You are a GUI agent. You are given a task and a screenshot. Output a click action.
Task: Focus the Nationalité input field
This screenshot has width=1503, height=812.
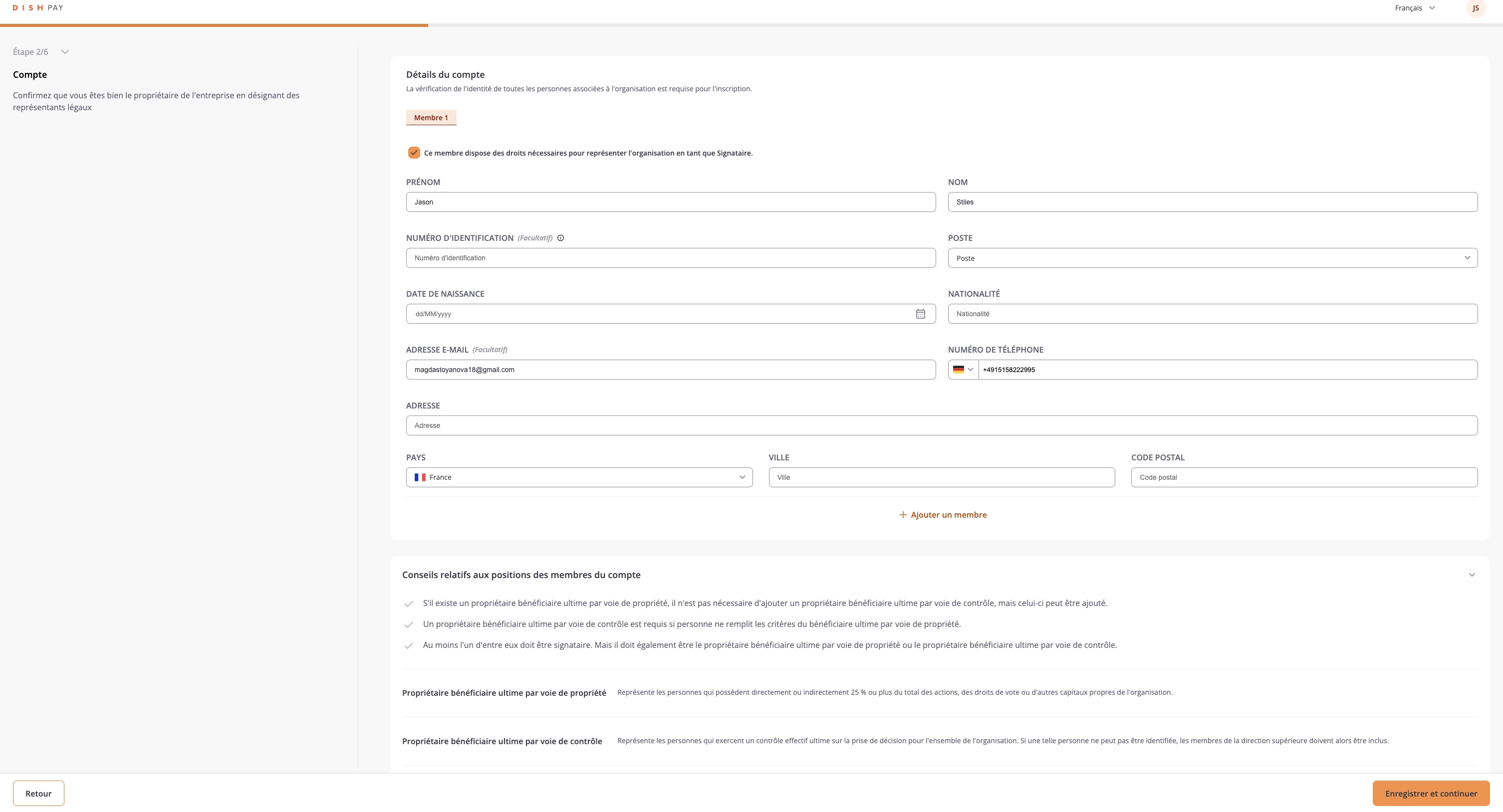point(1213,314)
